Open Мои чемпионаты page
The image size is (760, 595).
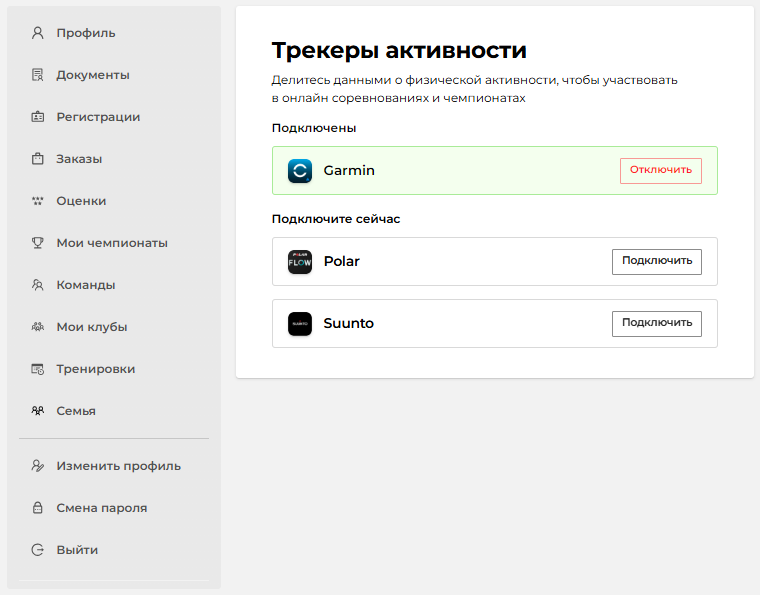pos(114,243)
